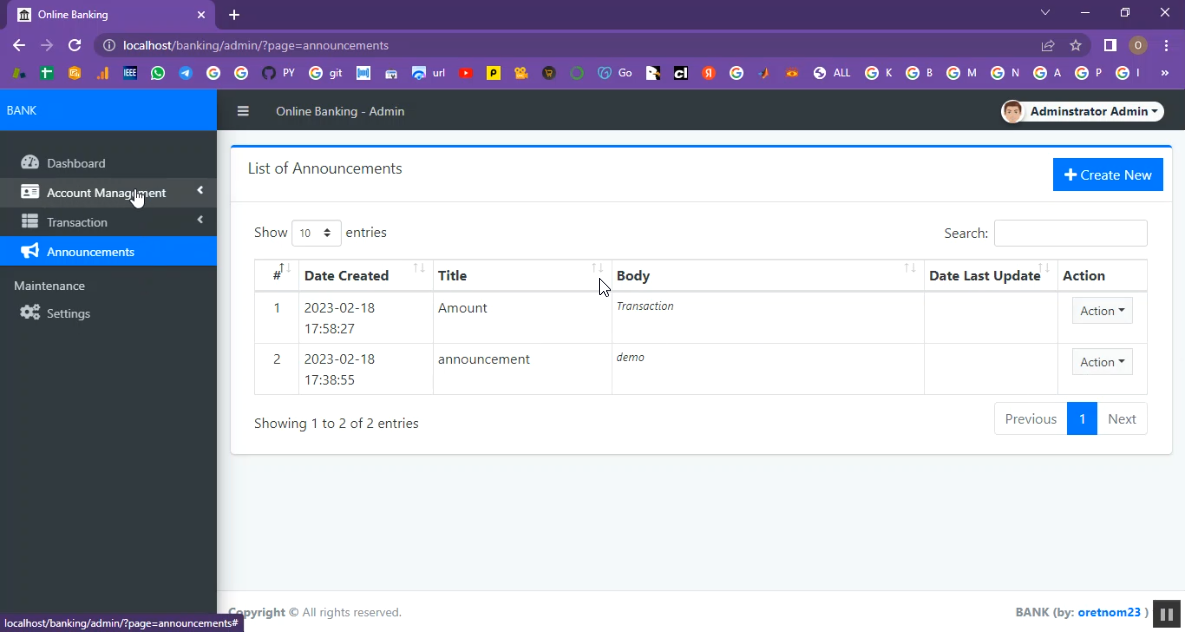The height and width of the screenshot is (632, 1185).
Task: Open the orange video camera bookmark
Action: 521,73
